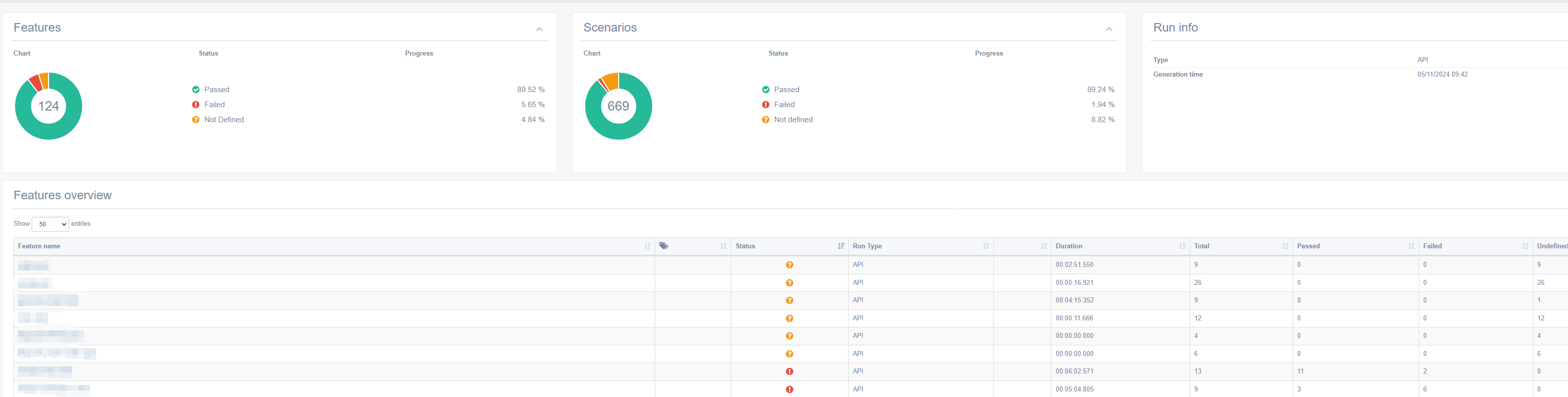Click the generation time 05/11/2024 09:42

coord(1443,74)
